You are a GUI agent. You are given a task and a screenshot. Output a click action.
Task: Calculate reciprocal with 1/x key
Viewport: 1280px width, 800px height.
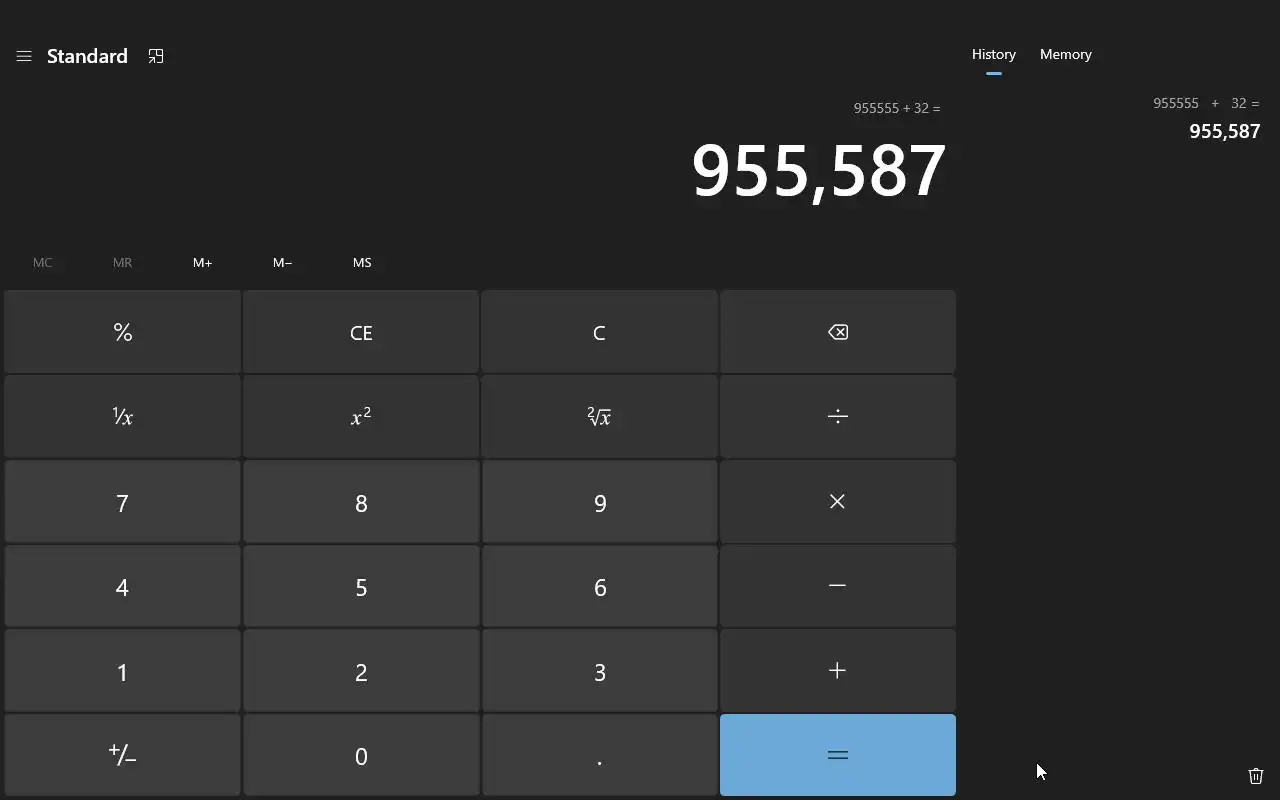[122, 417]
